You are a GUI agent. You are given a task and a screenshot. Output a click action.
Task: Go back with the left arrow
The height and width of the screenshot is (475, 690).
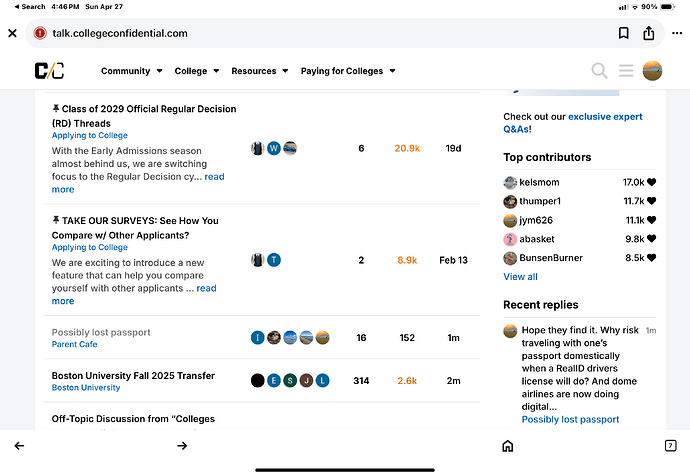pyautogui.click(x=19, y=446)
